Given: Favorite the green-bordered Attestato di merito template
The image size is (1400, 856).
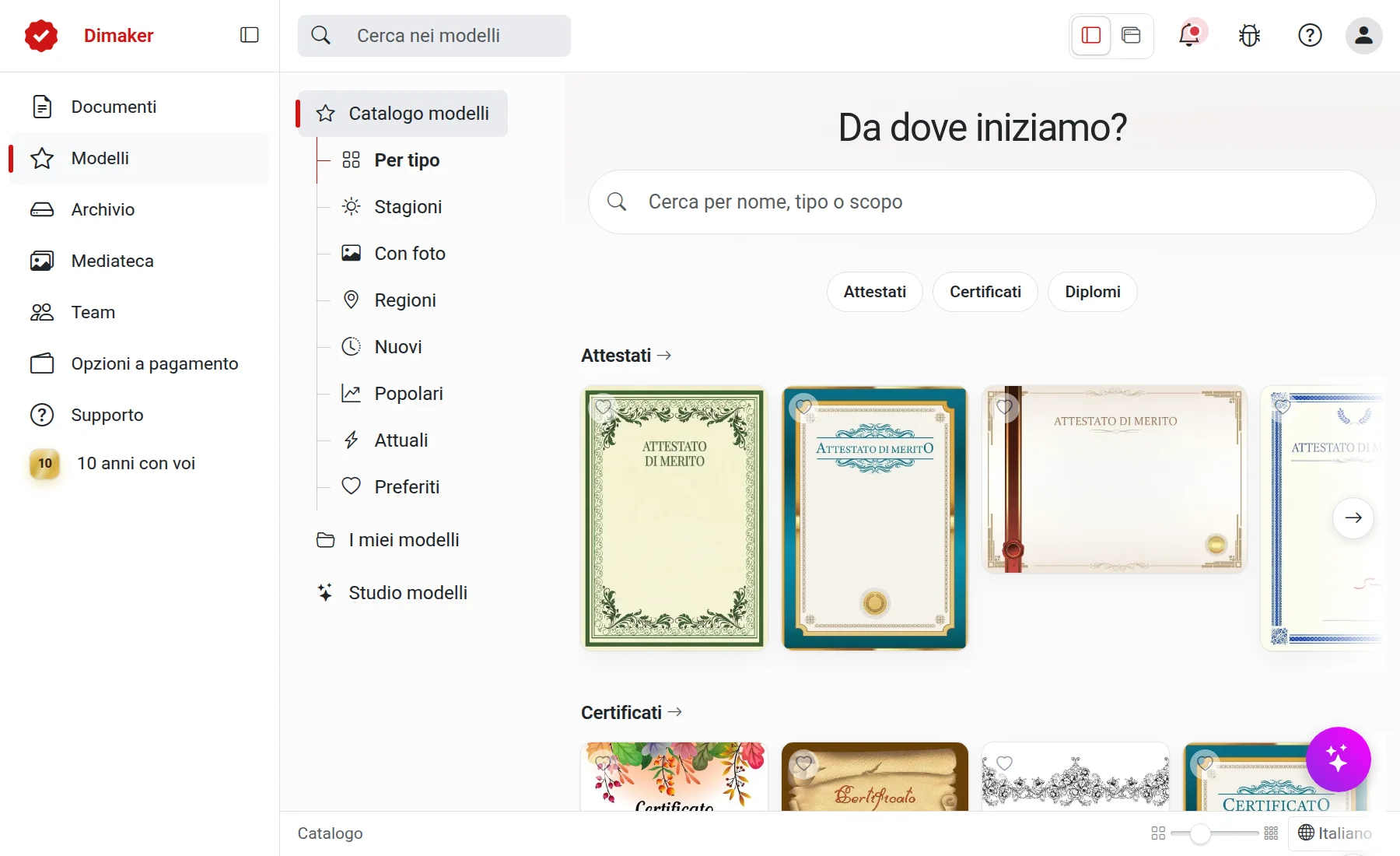Looking at the screenshot, I should [603, 407].
